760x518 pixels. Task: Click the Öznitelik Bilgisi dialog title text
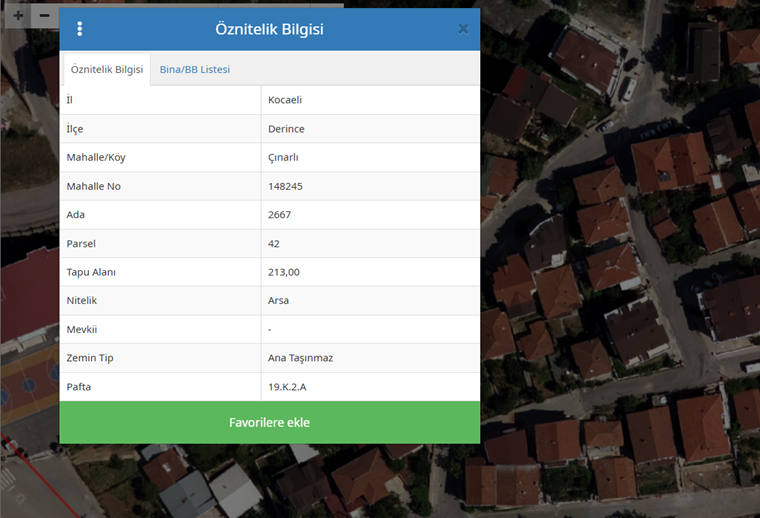(x=269, y=29)
